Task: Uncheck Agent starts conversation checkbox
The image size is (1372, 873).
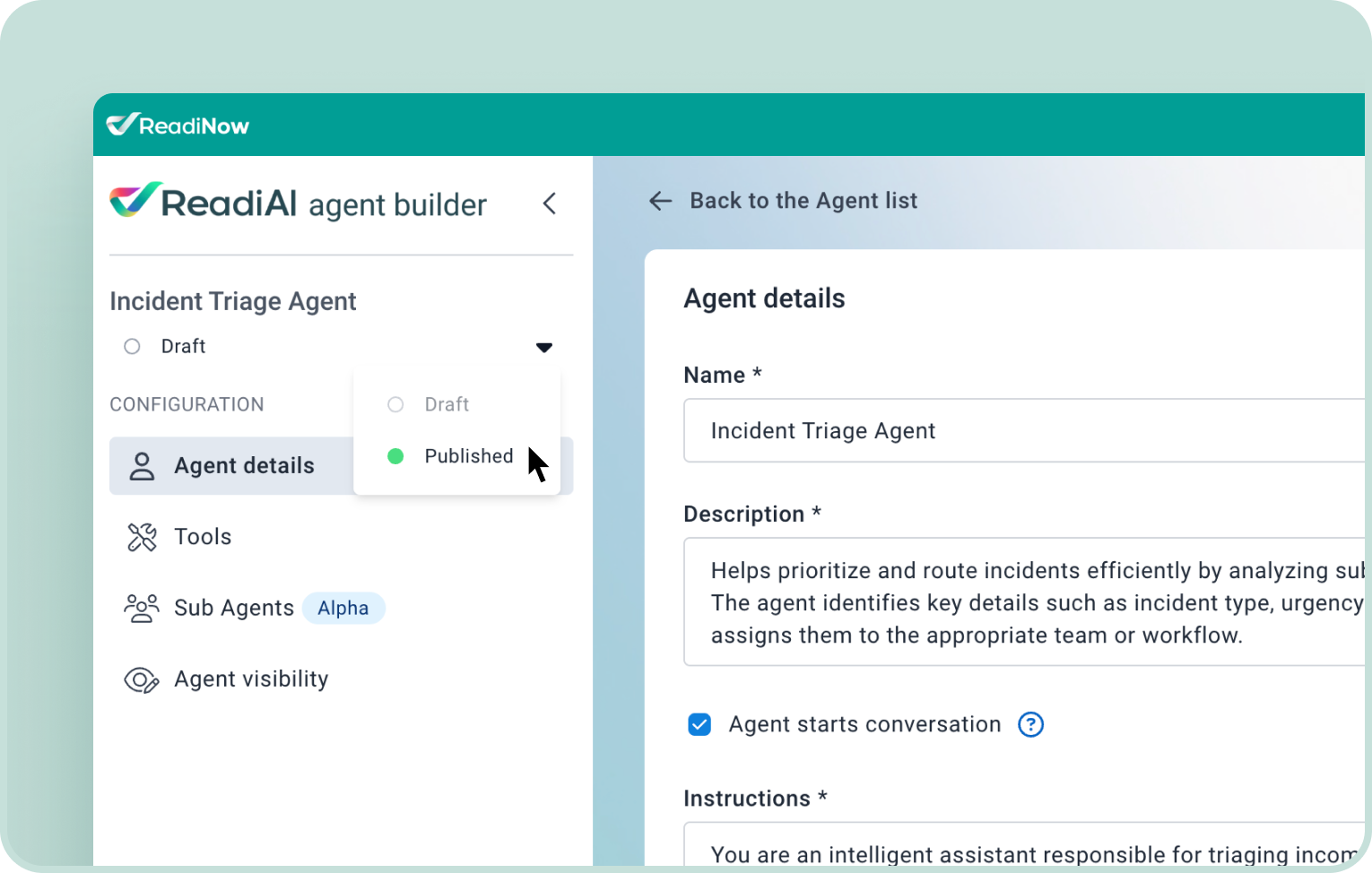Action: 699,724
